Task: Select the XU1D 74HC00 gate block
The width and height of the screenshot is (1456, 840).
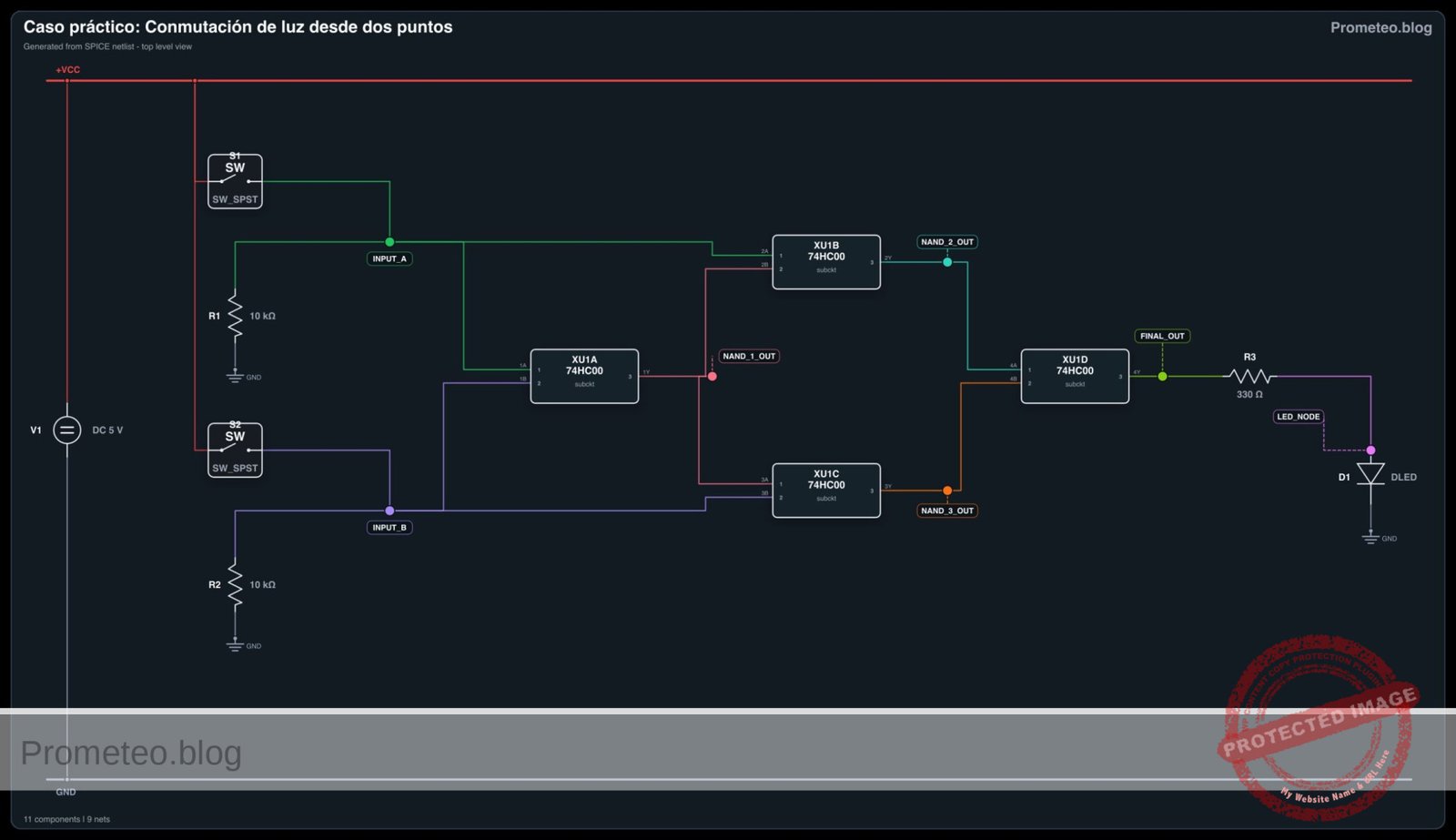Action: [x=1075, y=376]
